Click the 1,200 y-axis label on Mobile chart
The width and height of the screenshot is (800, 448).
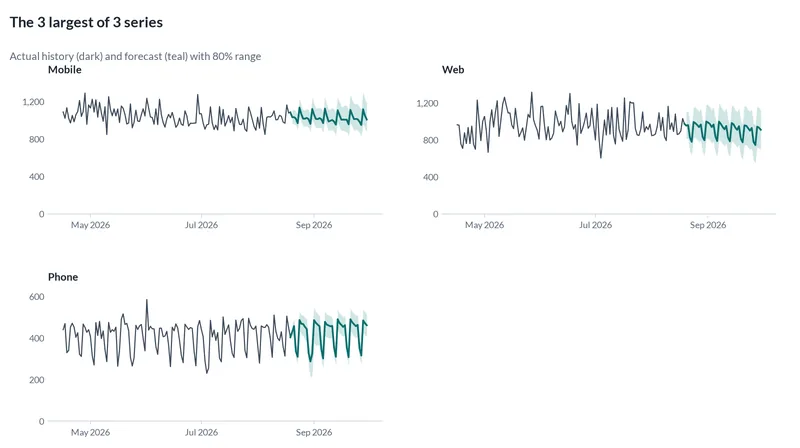click(33, 102)
